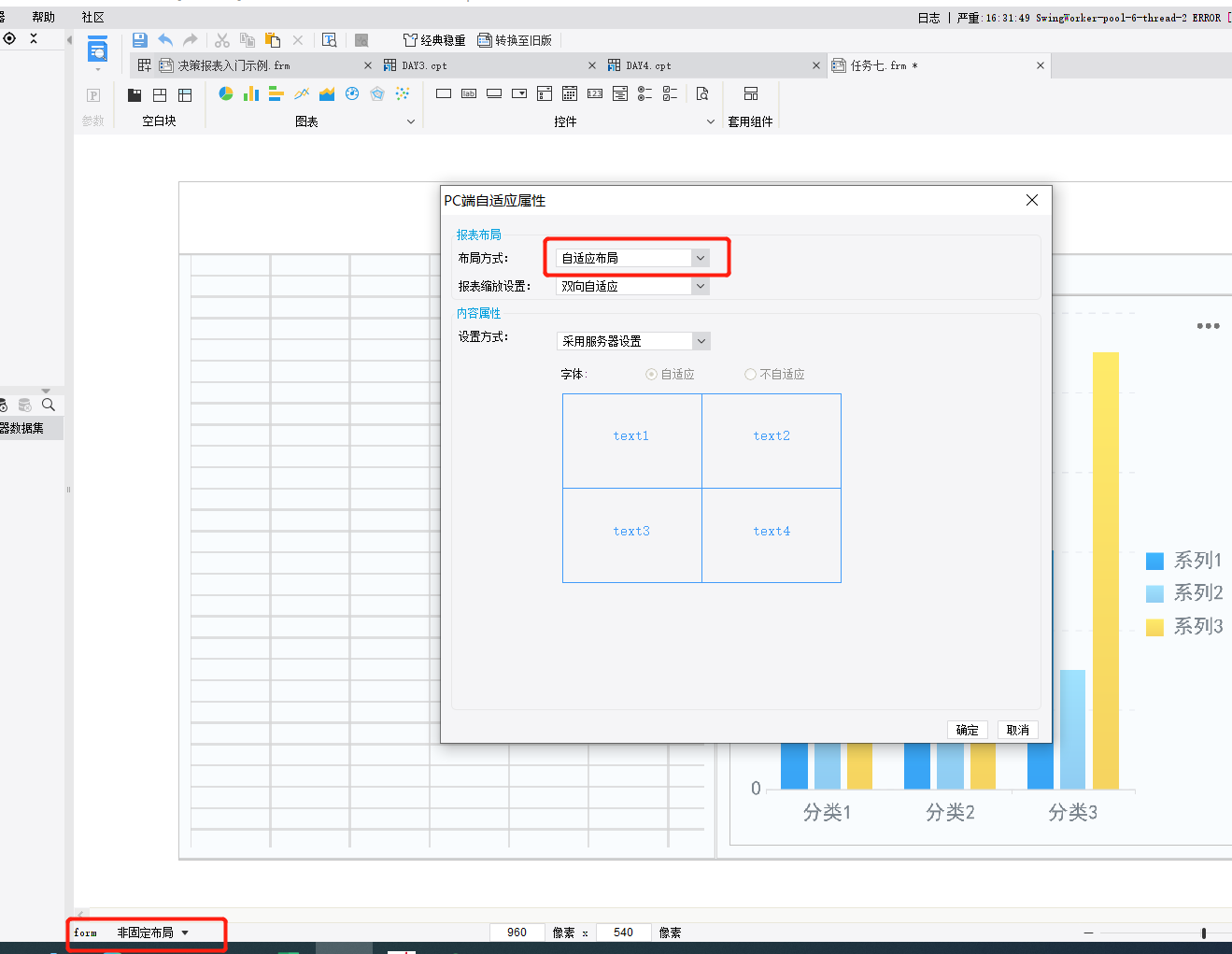Select the 自适应 font radio button
1232x954 pixels.
(x=651, y=374)
